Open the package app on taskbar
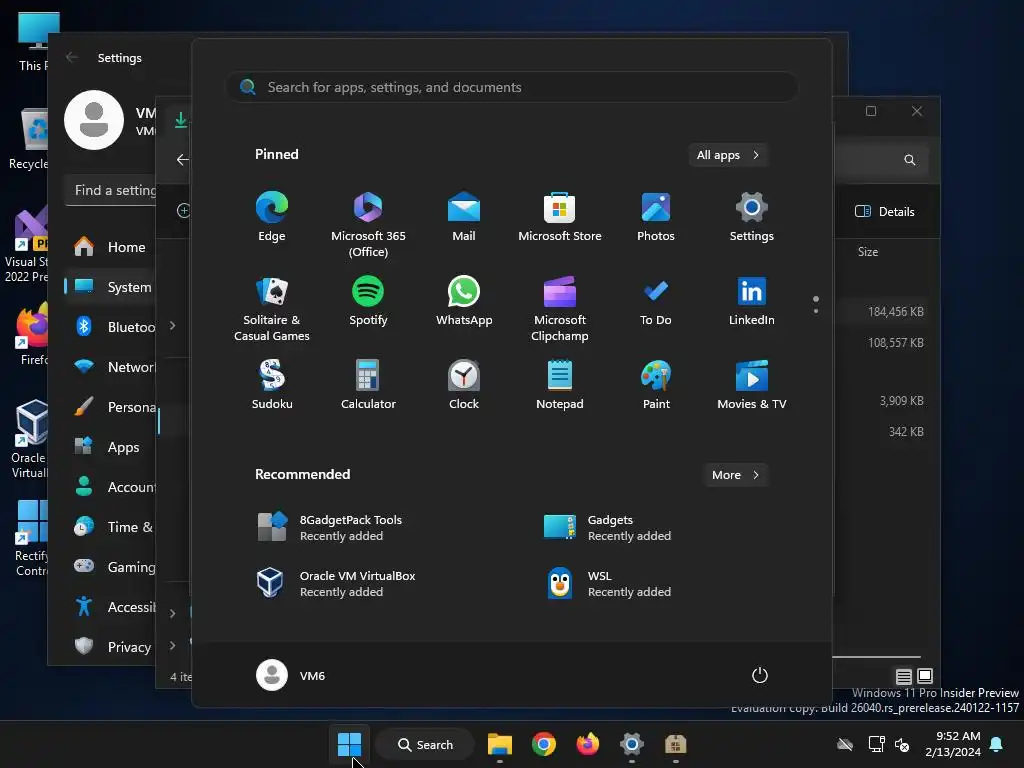 (x=675, y=744)
